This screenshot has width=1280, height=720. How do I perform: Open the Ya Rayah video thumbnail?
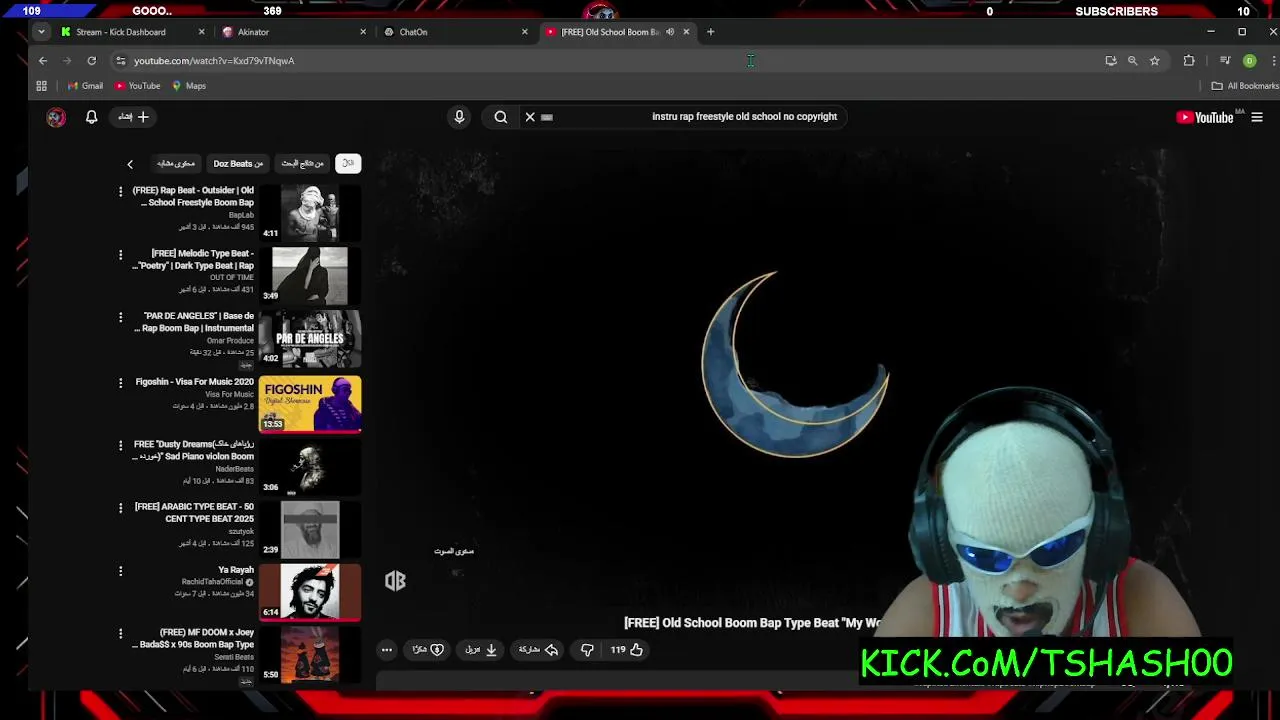pyautogui.click(x=310, y=592)
